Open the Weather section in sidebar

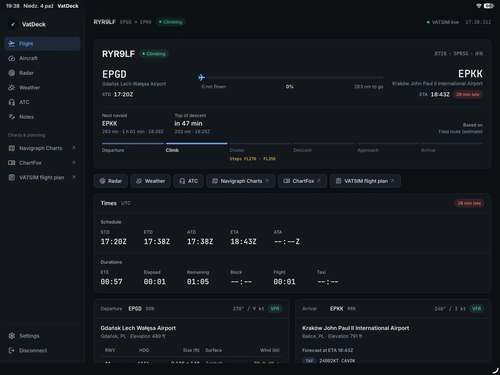(42, 88)
